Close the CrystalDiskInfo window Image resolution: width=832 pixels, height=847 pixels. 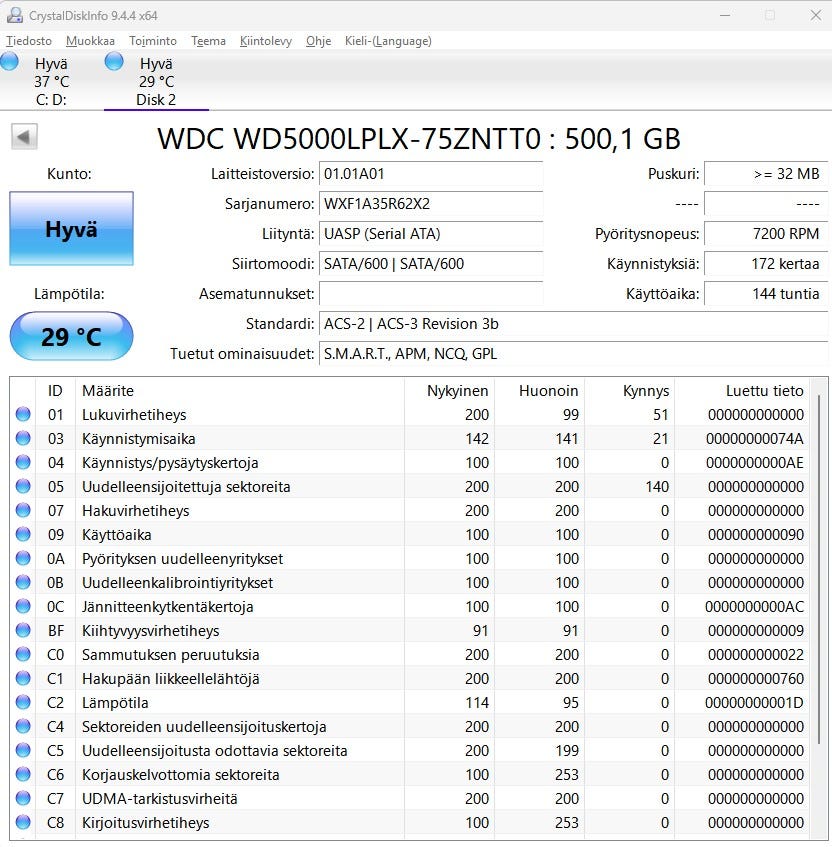point(816,15)
